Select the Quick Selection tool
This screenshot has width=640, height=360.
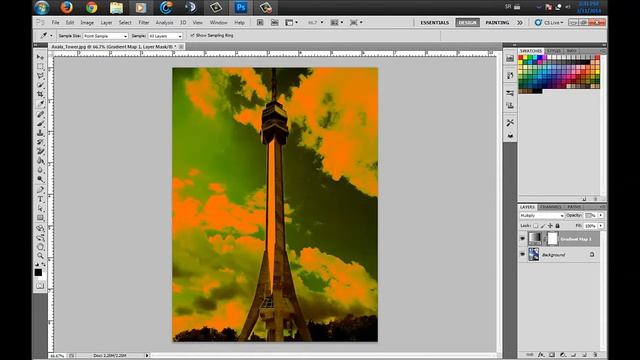[x=40, y=85]
